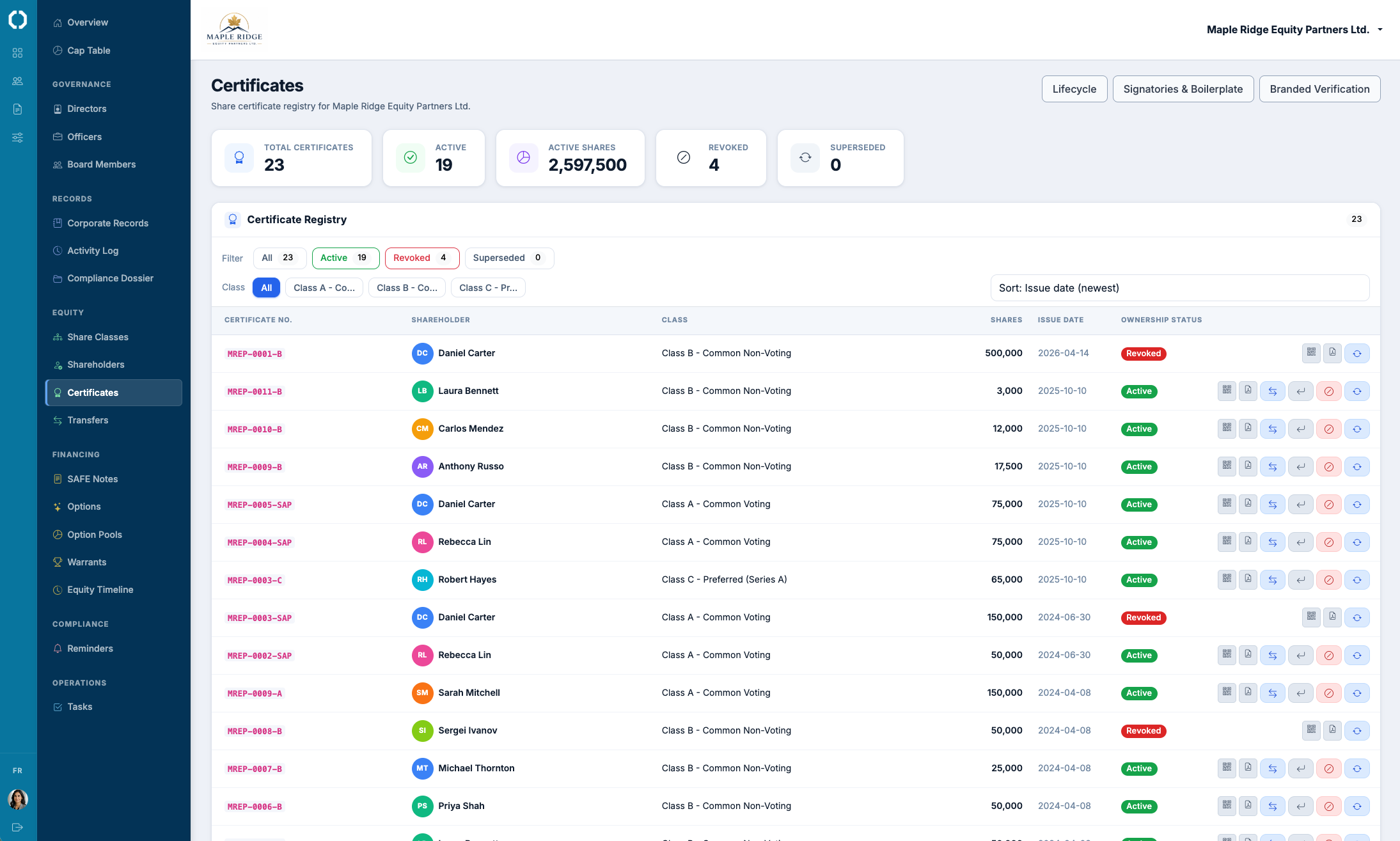
Task: Click the transfer arrows for Carlos Mendez's certificate
Action: [1272, 428]
